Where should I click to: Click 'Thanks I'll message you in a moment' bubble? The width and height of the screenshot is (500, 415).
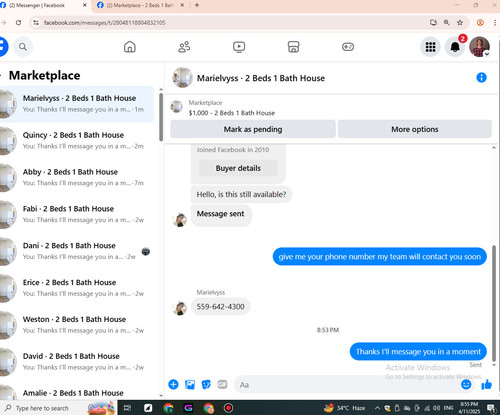click(x=418, y=352)
